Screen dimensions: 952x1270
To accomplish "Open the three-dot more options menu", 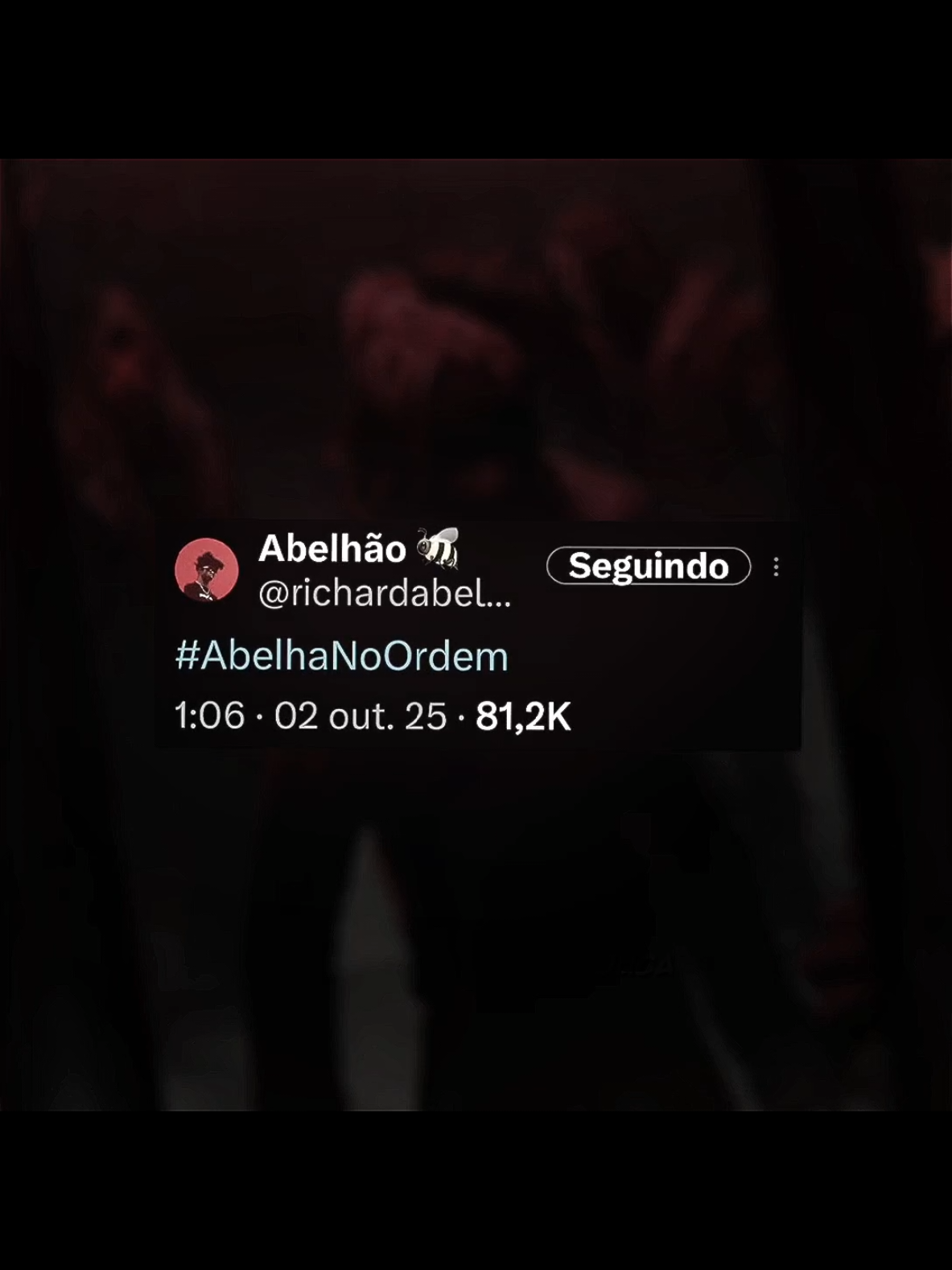I will [776, 567].
